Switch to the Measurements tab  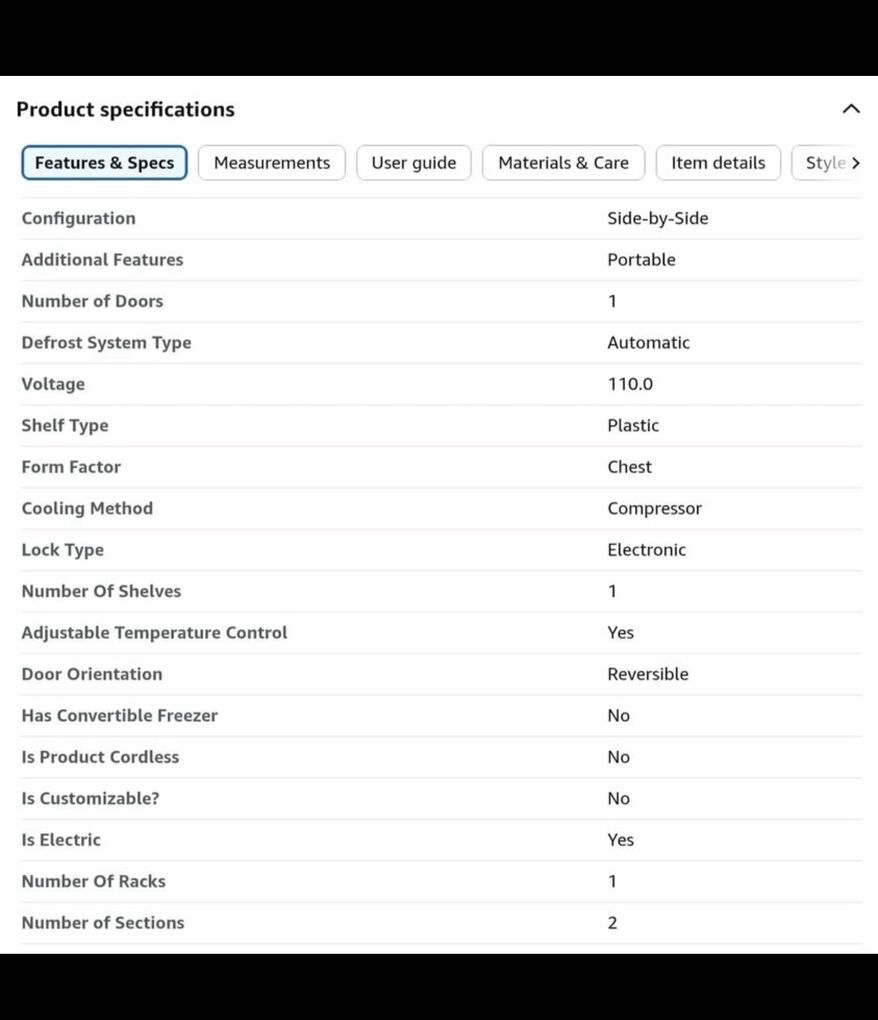[271, 163]
